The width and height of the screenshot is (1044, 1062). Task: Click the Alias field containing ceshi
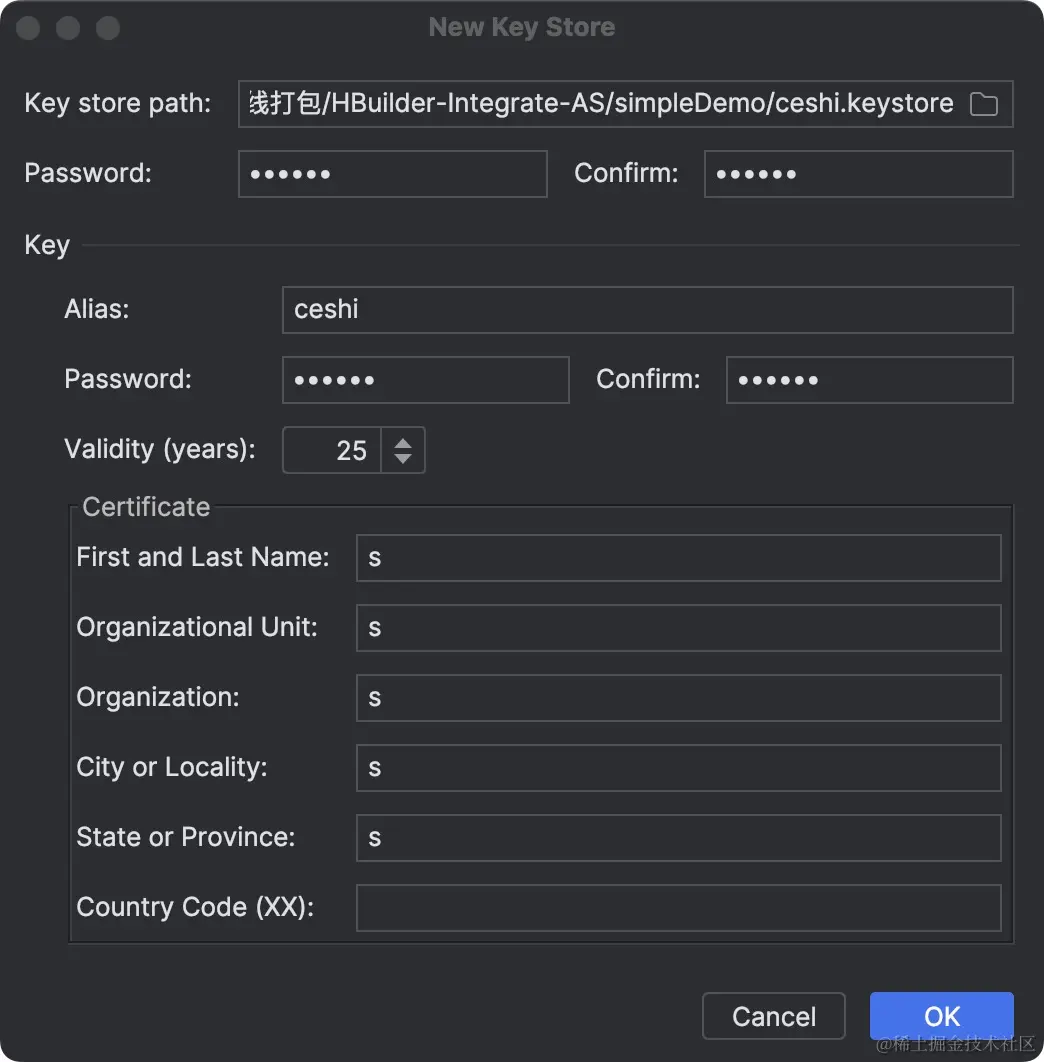[648, 310]
